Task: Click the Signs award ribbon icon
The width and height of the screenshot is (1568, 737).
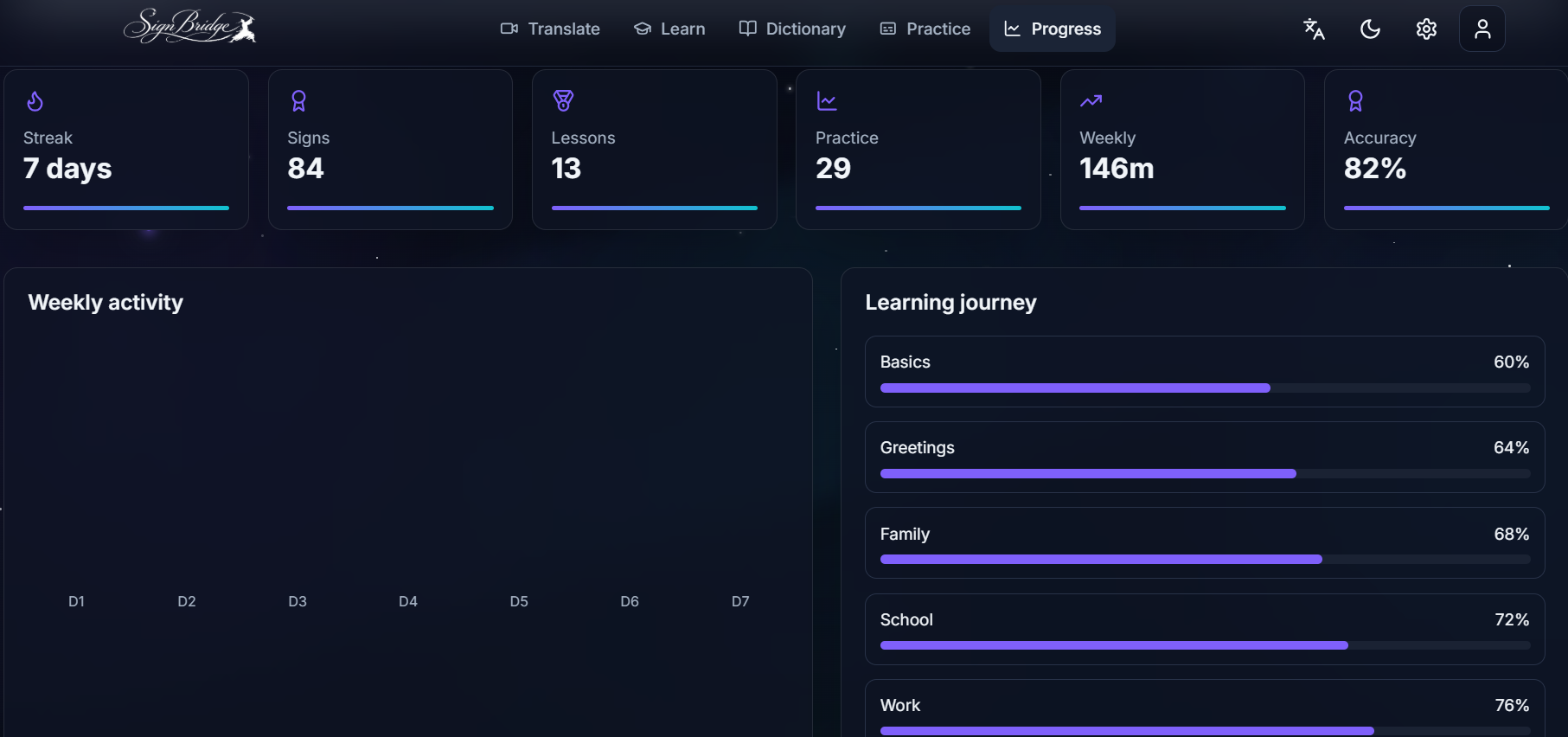Action: (298, 101)
